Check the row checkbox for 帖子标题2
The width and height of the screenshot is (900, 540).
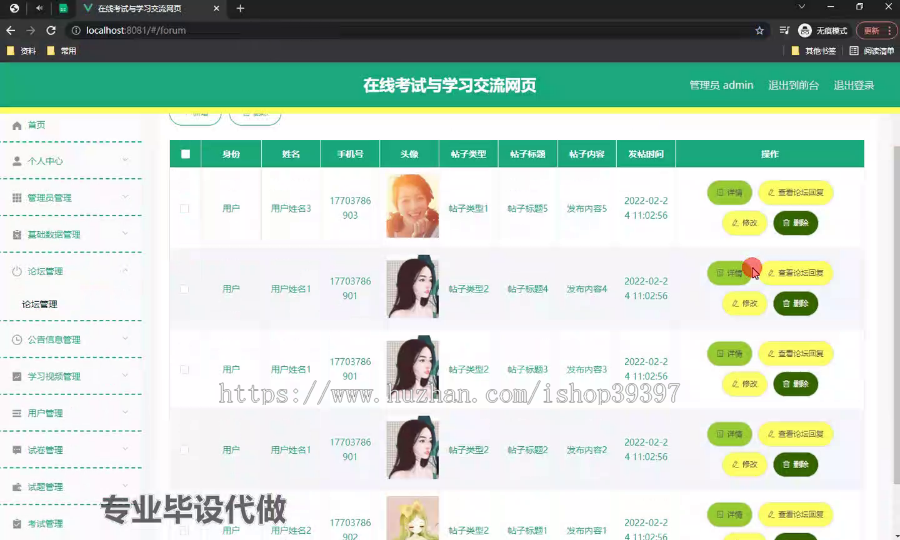point(184,450)
